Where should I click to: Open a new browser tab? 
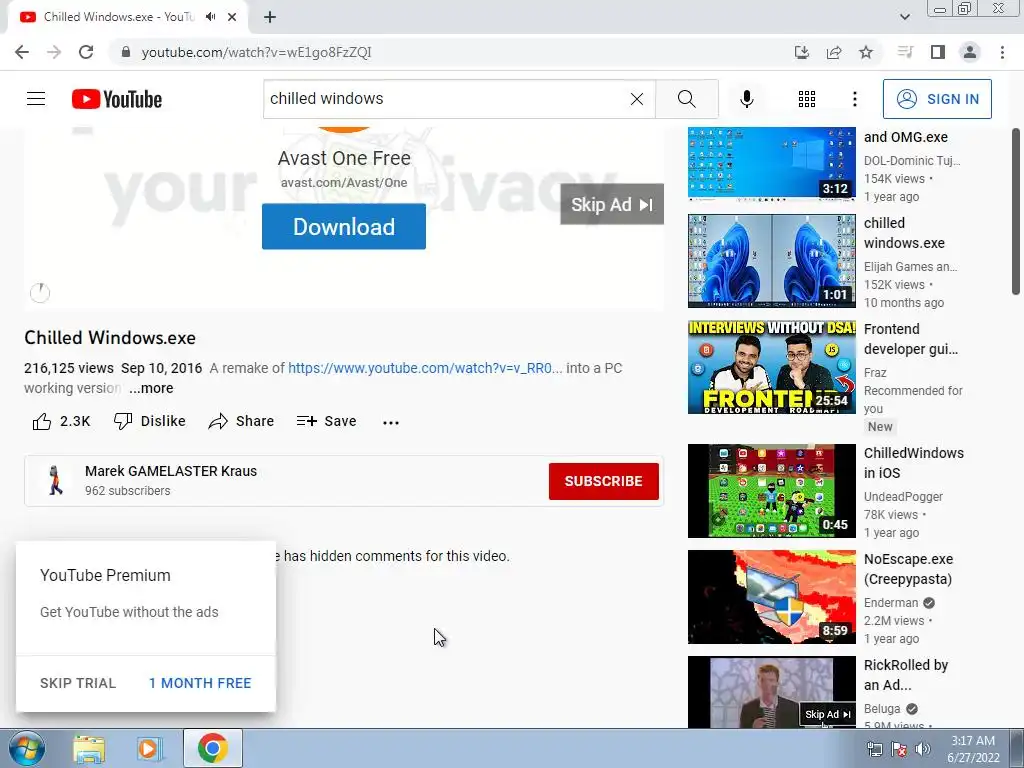pyautogui.click(x=270, y=18)
